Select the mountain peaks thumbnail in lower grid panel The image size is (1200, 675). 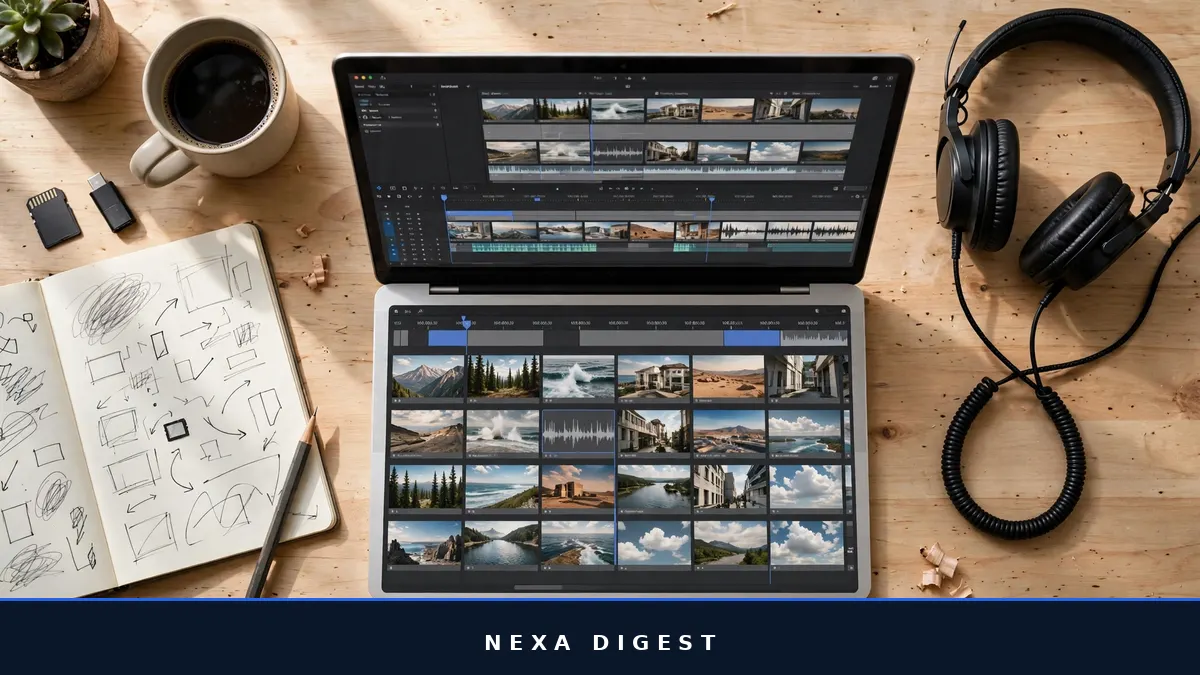(x=428, y=377)
